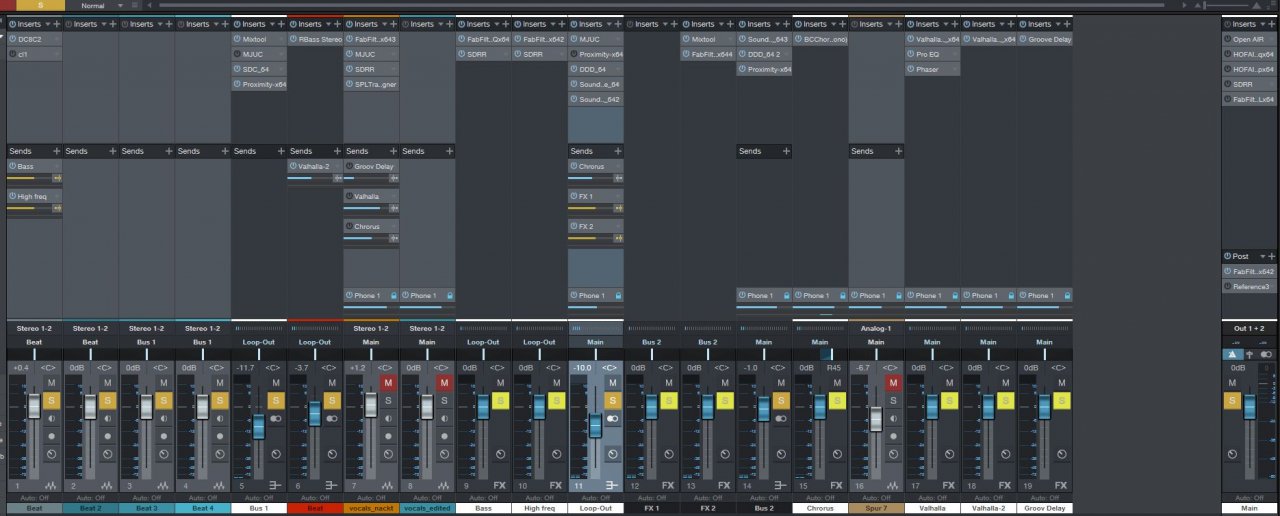Change the Out 1 + 2 output on Main
The image size is (1280, 516).
pyautogui.click(x=1249, y=328)
